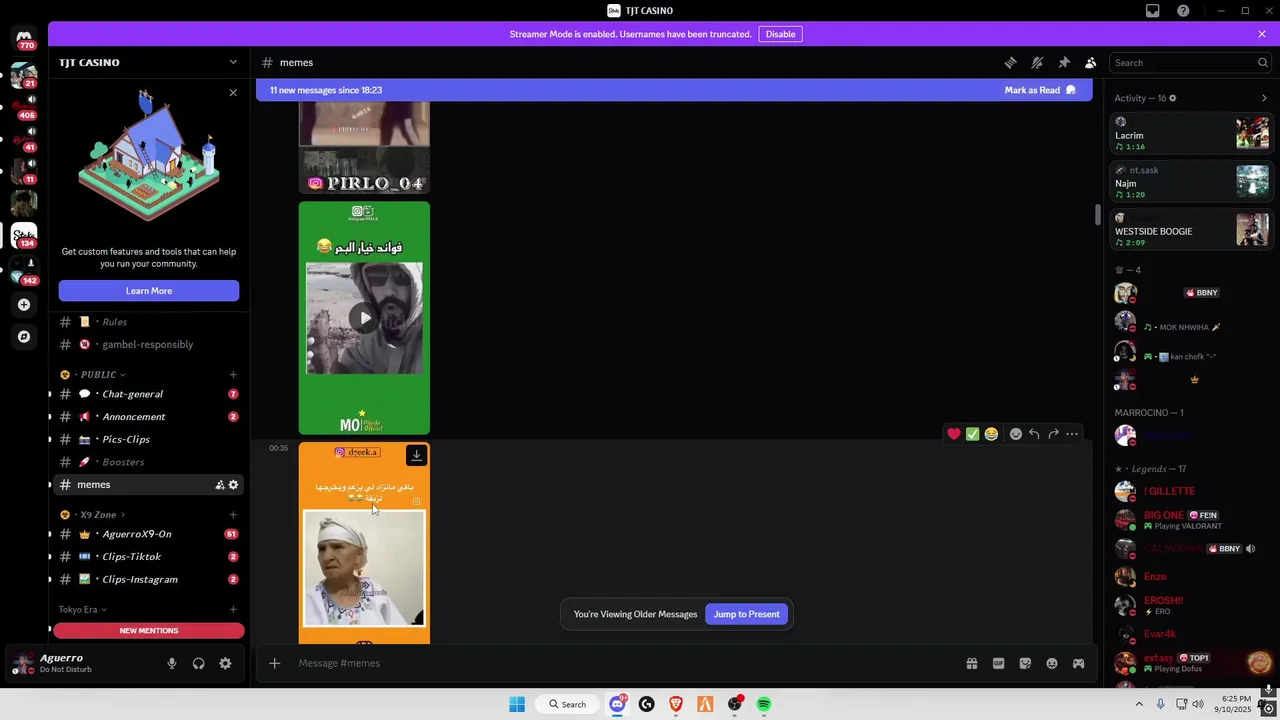Screen dimensions: 1280x720
Task: Create channel in X9 Zone category
Action: (233, 515)
